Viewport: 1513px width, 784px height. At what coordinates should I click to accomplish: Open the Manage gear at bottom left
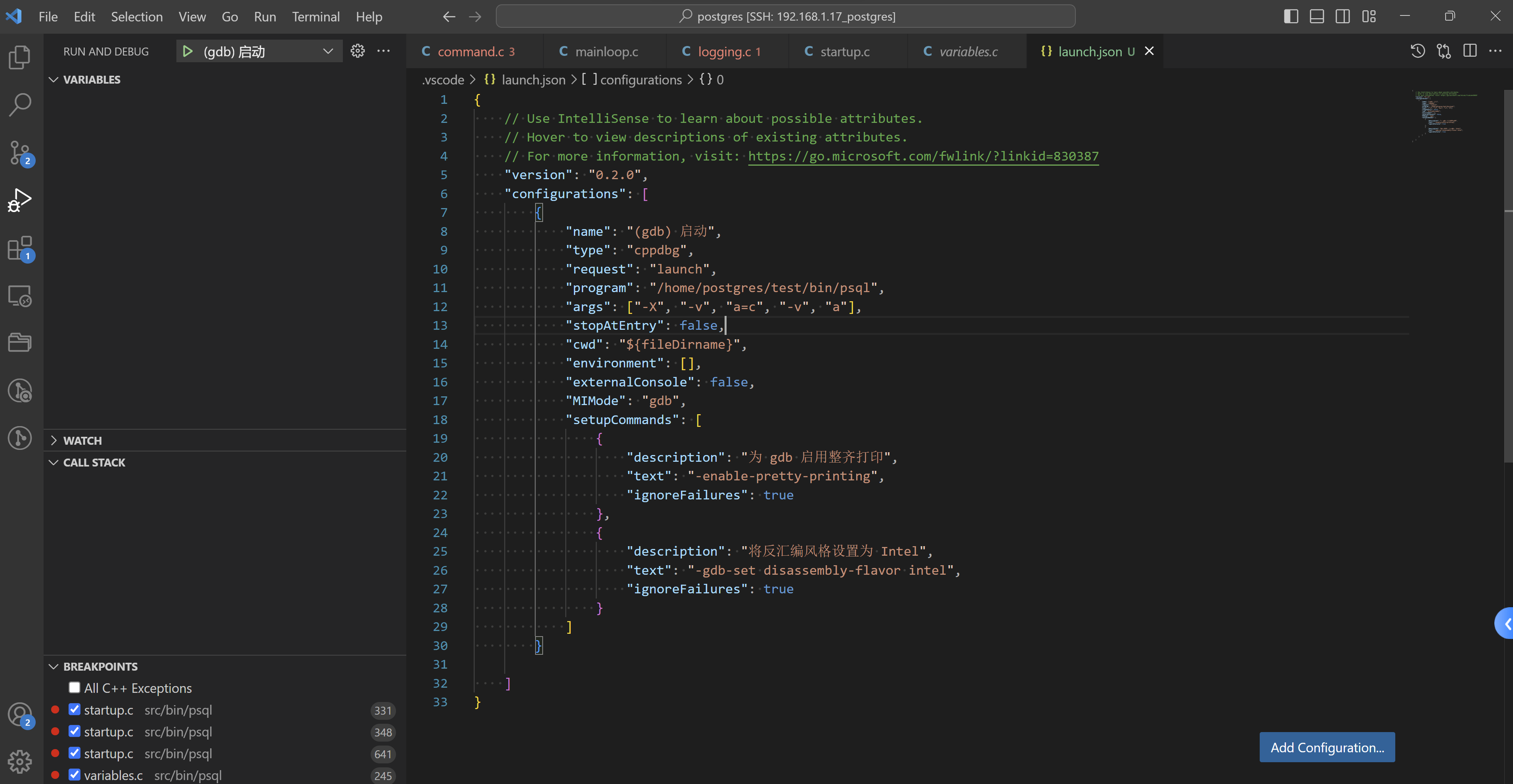click(x=20, y=761)
